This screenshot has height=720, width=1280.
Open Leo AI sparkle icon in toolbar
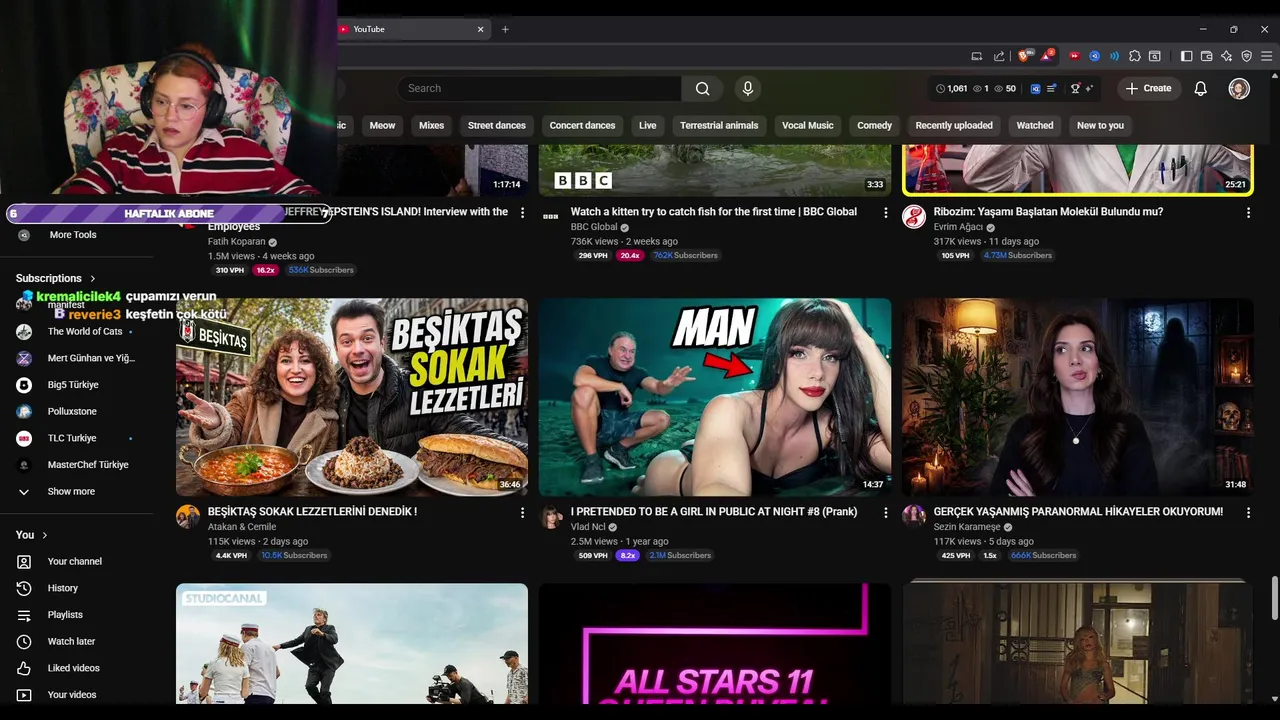pos(1226,56)
